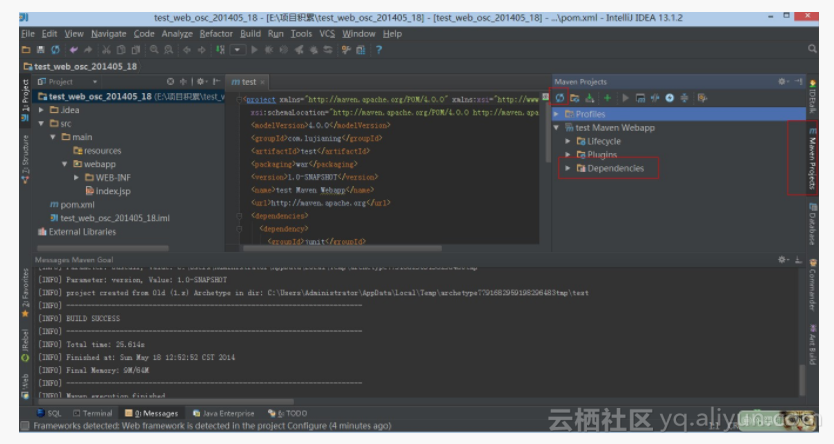
Task: Click Help question mark icon
Action: point(379,50)
